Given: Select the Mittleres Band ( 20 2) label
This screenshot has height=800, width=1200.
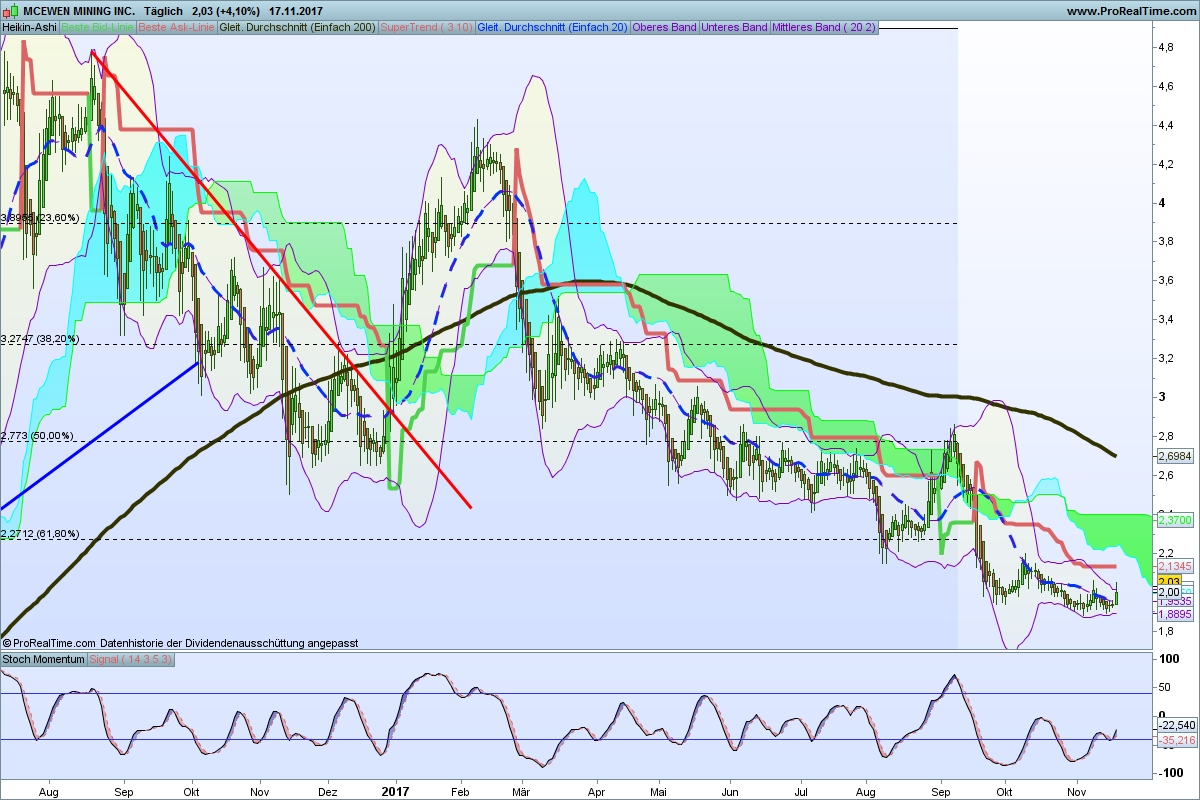Looking at the screenshot, I should point(824,27).
